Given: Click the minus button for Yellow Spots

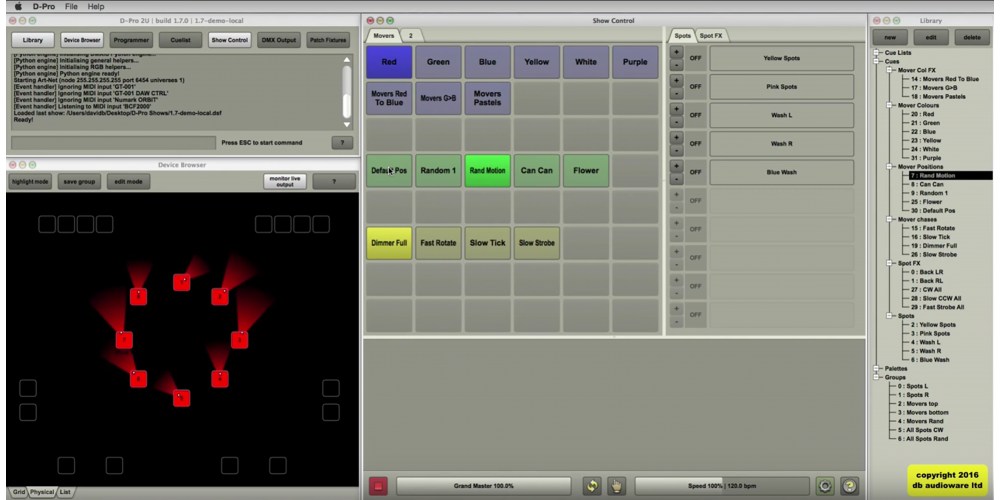Looking at the screenshot, I should click(676, 64).
